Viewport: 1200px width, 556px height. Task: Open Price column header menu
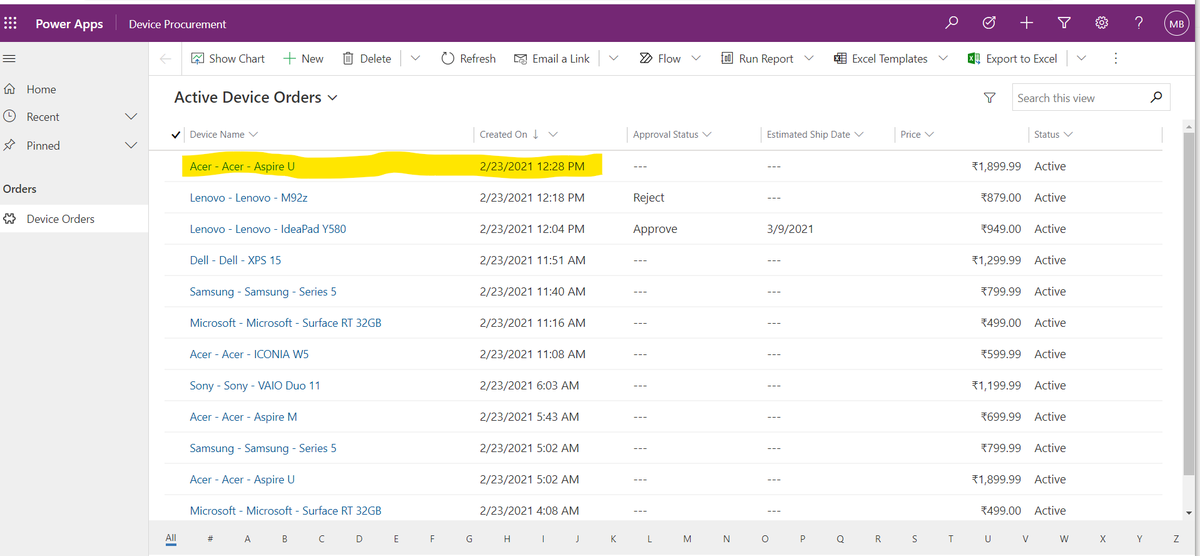[x=917, y=134]
